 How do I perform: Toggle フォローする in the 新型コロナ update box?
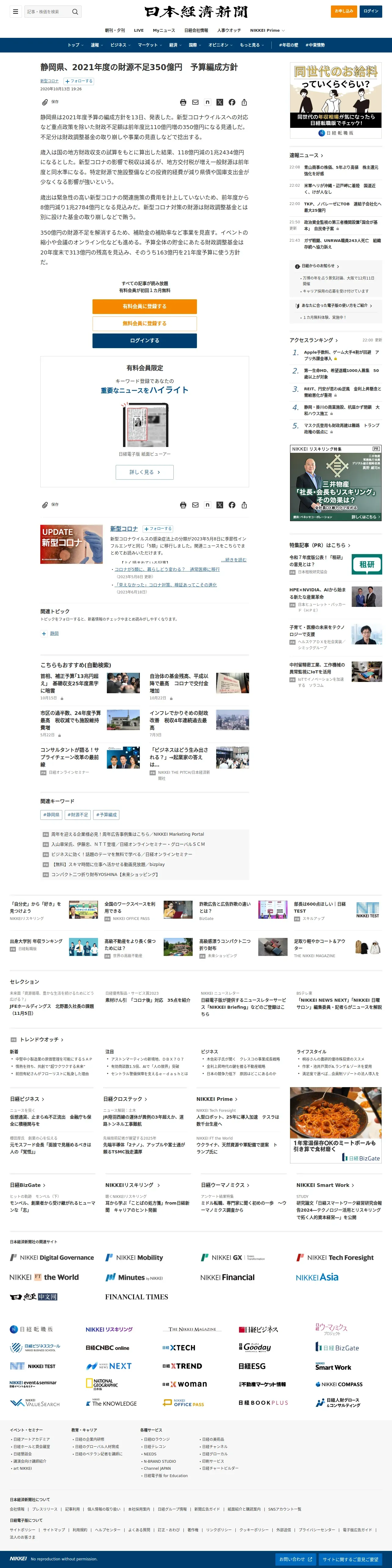pos(158,529)
